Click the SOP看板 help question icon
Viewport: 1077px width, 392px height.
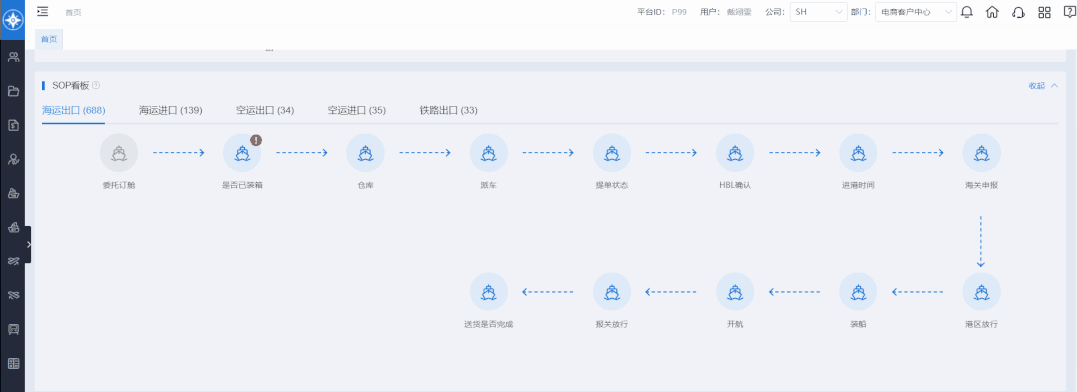point(96,85)
